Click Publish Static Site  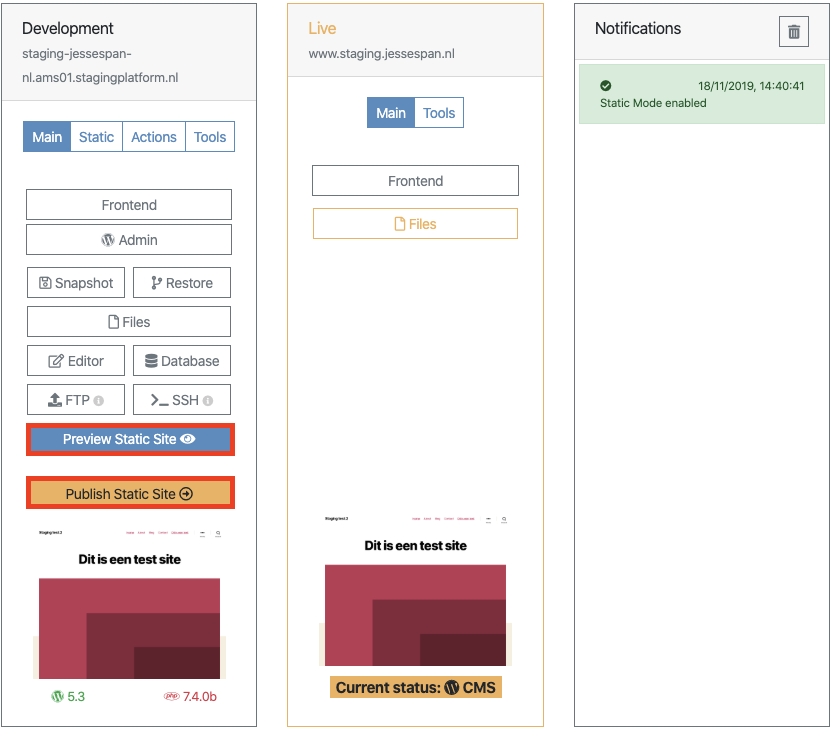(x=130, y=494)
